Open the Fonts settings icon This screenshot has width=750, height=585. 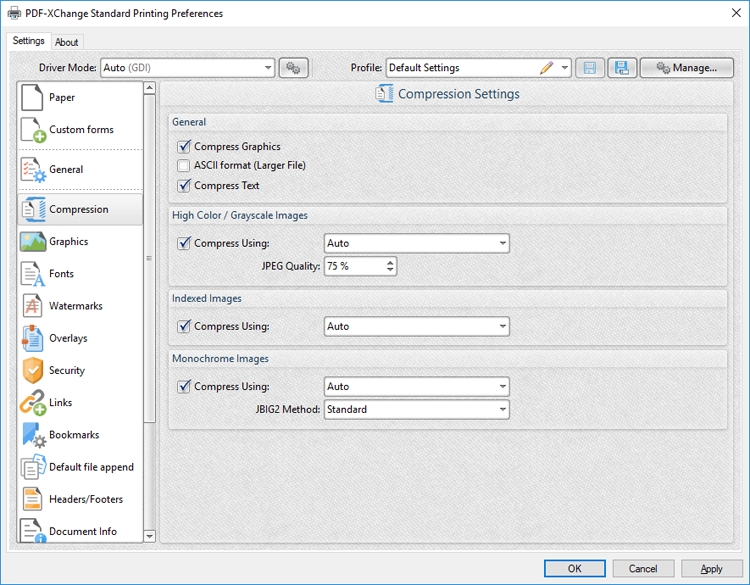33,274
